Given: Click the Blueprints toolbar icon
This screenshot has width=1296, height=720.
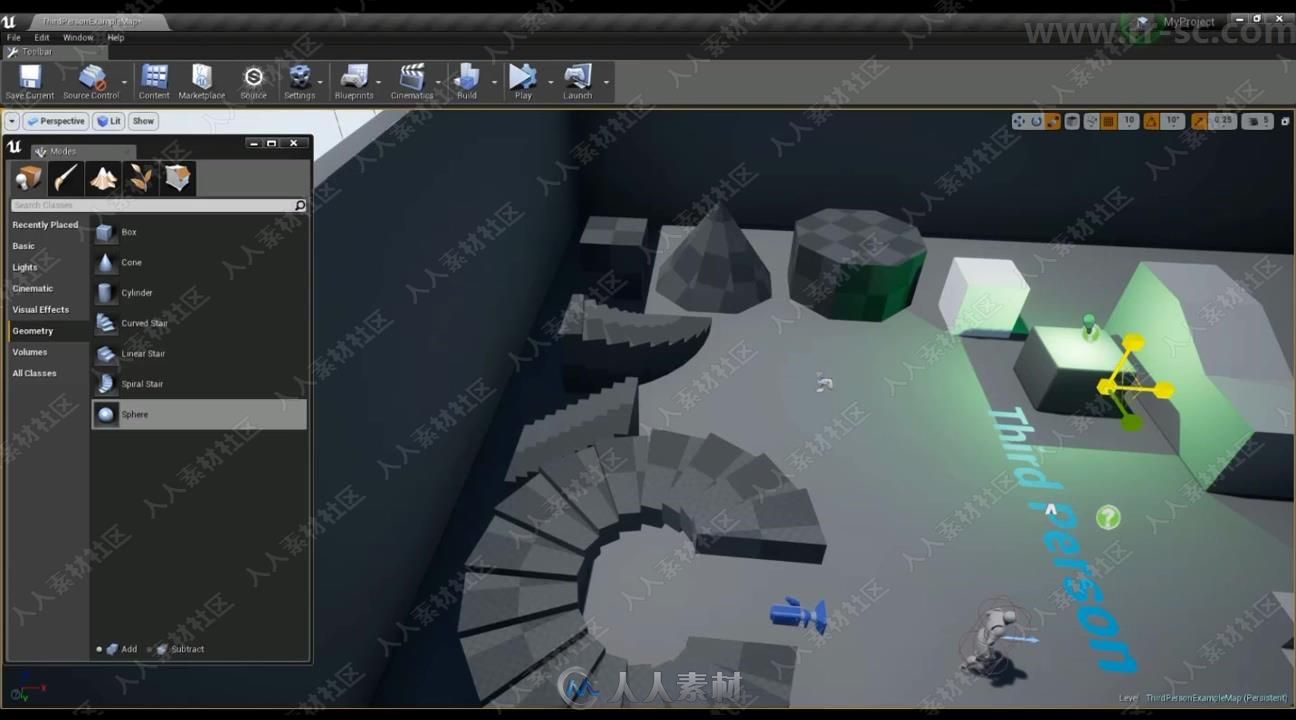Looking at the screenshot, I should tap(354, 77).
